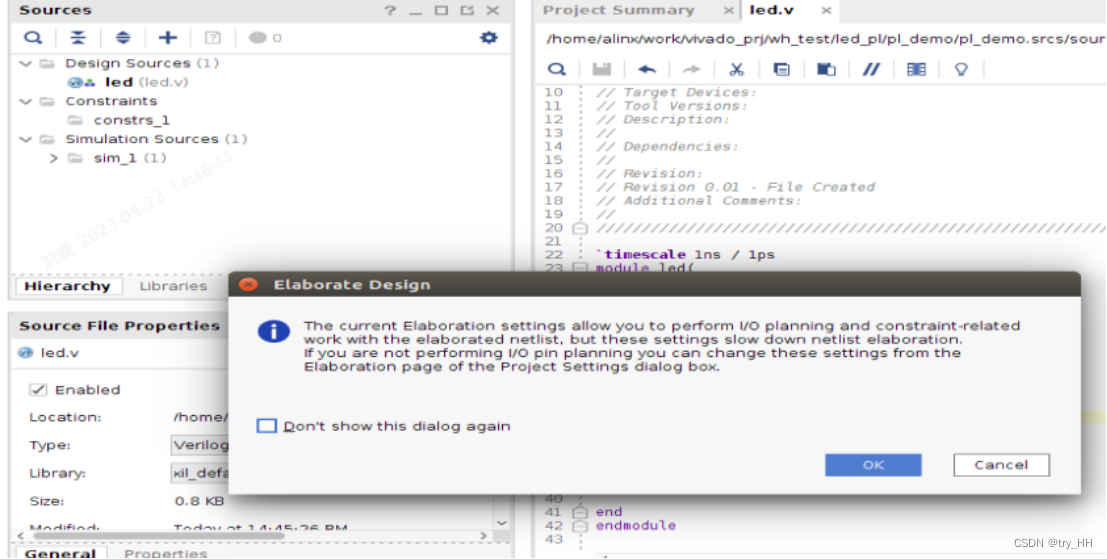Select the General tab in properties
Image resolution: width=1107 pixels, height=559 pixels.
tap(59, 553)
